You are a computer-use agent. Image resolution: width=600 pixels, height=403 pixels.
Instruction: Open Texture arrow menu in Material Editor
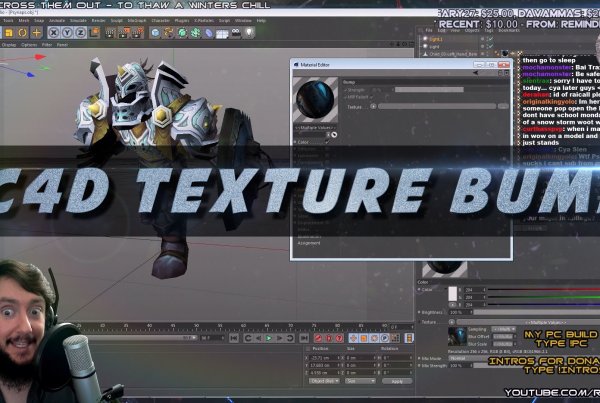[373, 106]
